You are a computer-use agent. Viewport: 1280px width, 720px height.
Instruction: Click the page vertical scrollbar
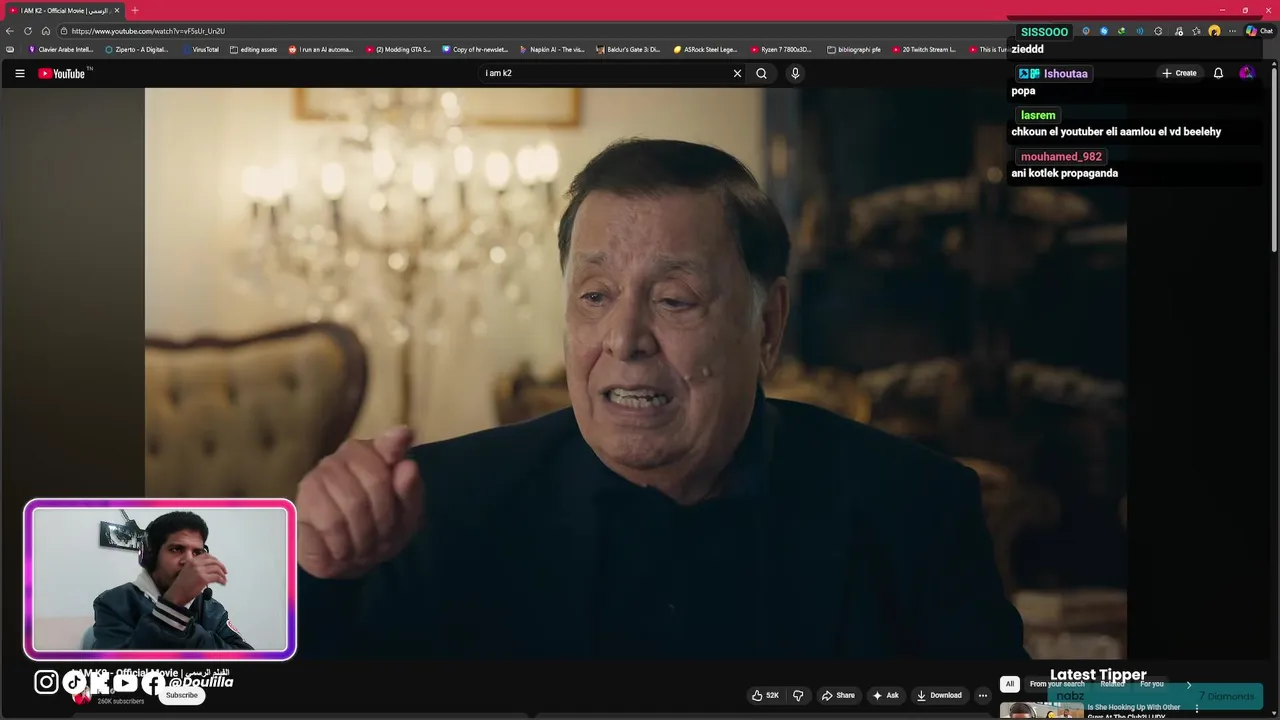click(x=1274, y=160)
